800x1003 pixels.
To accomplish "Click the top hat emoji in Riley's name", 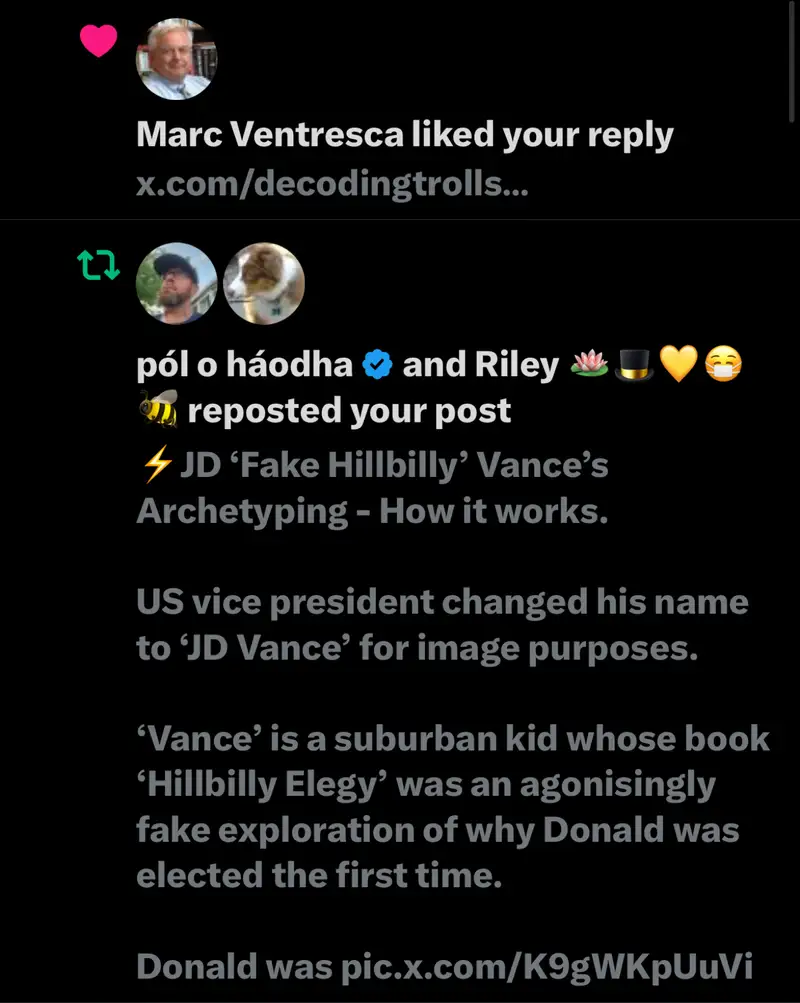I will point(630,366).
